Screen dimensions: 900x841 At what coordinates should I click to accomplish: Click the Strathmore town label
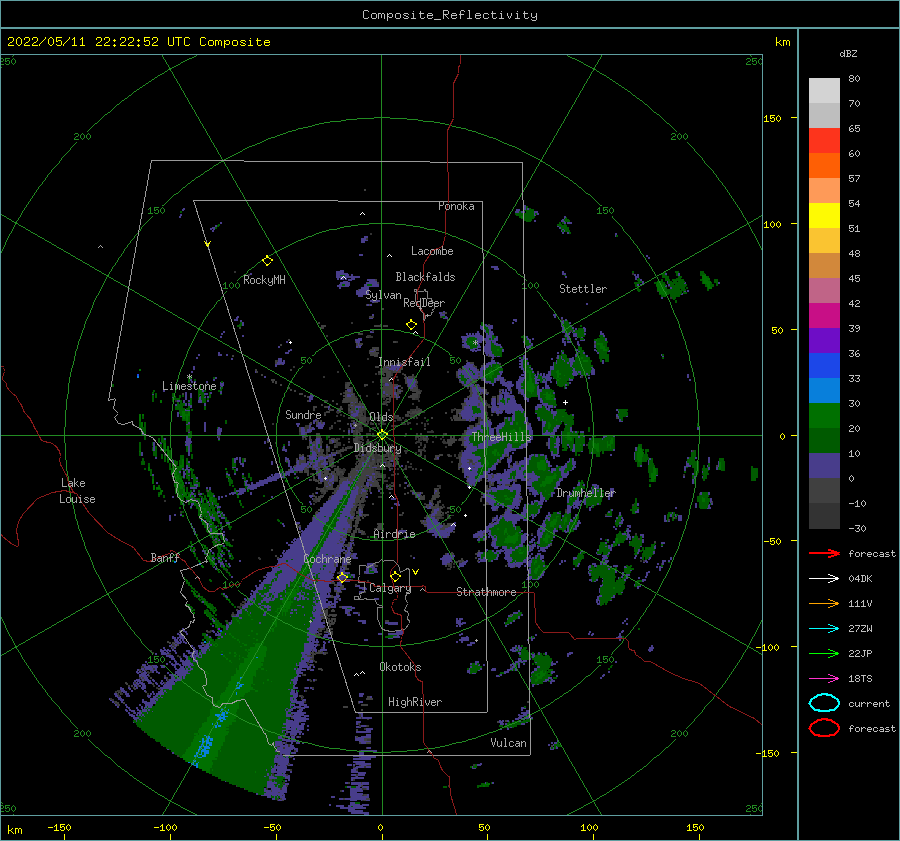[486, 592]
